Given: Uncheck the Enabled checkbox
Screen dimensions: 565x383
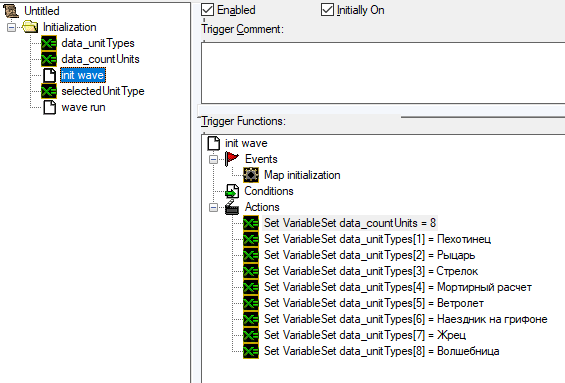Looking at the screenshot, I should [208, 10].
